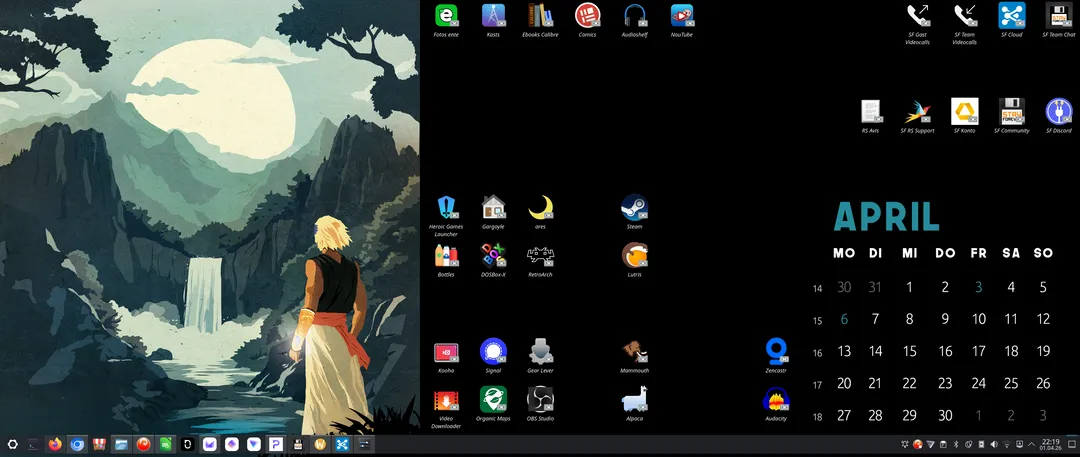Open the terminal from the taskbar

[32, 445]
